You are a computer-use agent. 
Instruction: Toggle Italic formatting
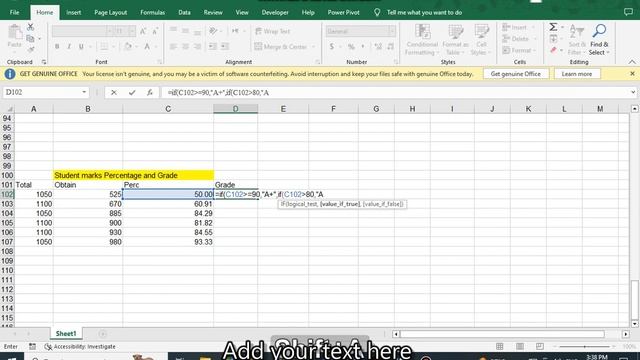pos(69,47)
